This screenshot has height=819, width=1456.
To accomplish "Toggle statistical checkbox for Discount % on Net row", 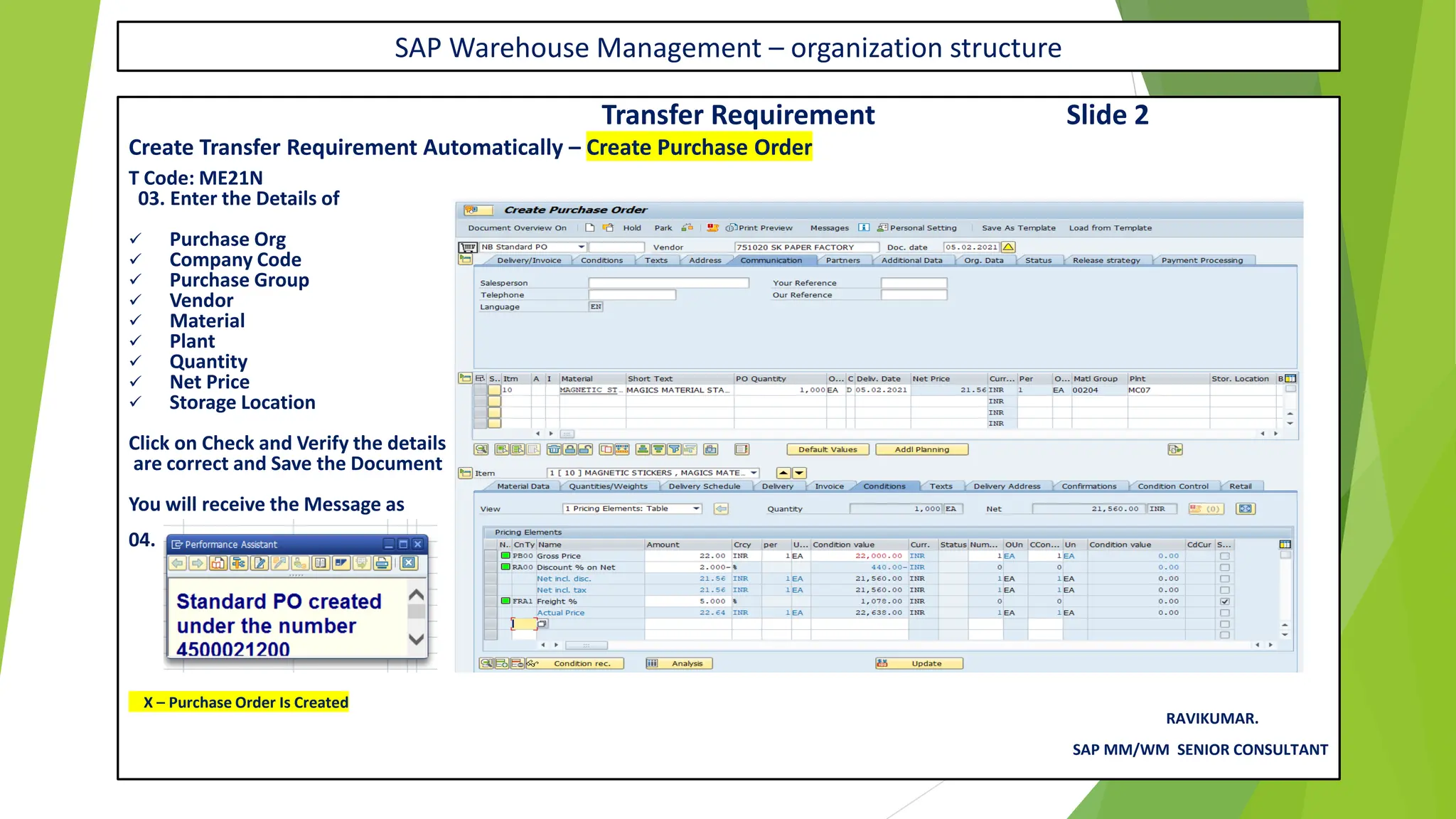I will pos(1224,567).
